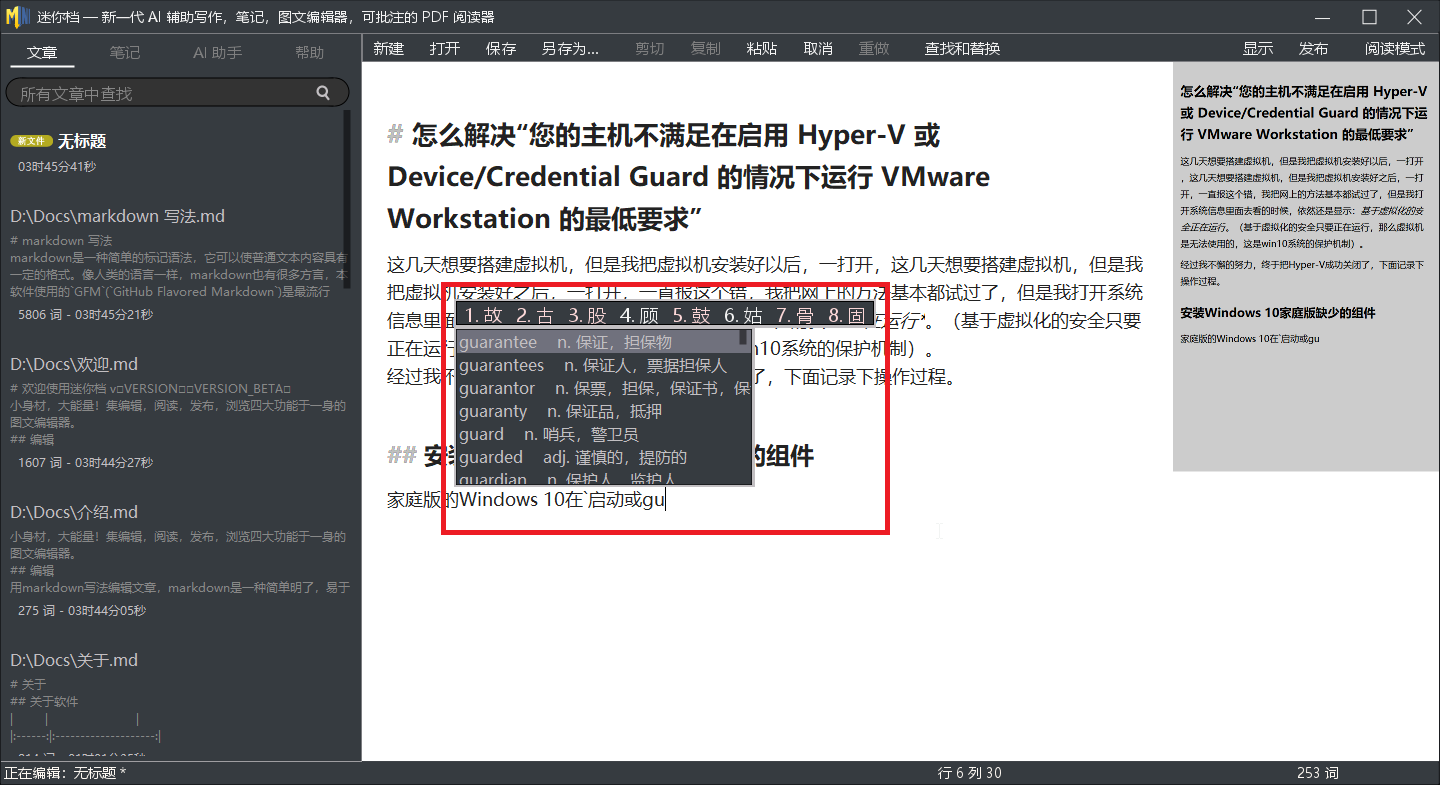The image size is (1440, 785).
Task: Enable 阅读模式 from the toolbar
Action: pyautogui.click(x=1395, y=48)
